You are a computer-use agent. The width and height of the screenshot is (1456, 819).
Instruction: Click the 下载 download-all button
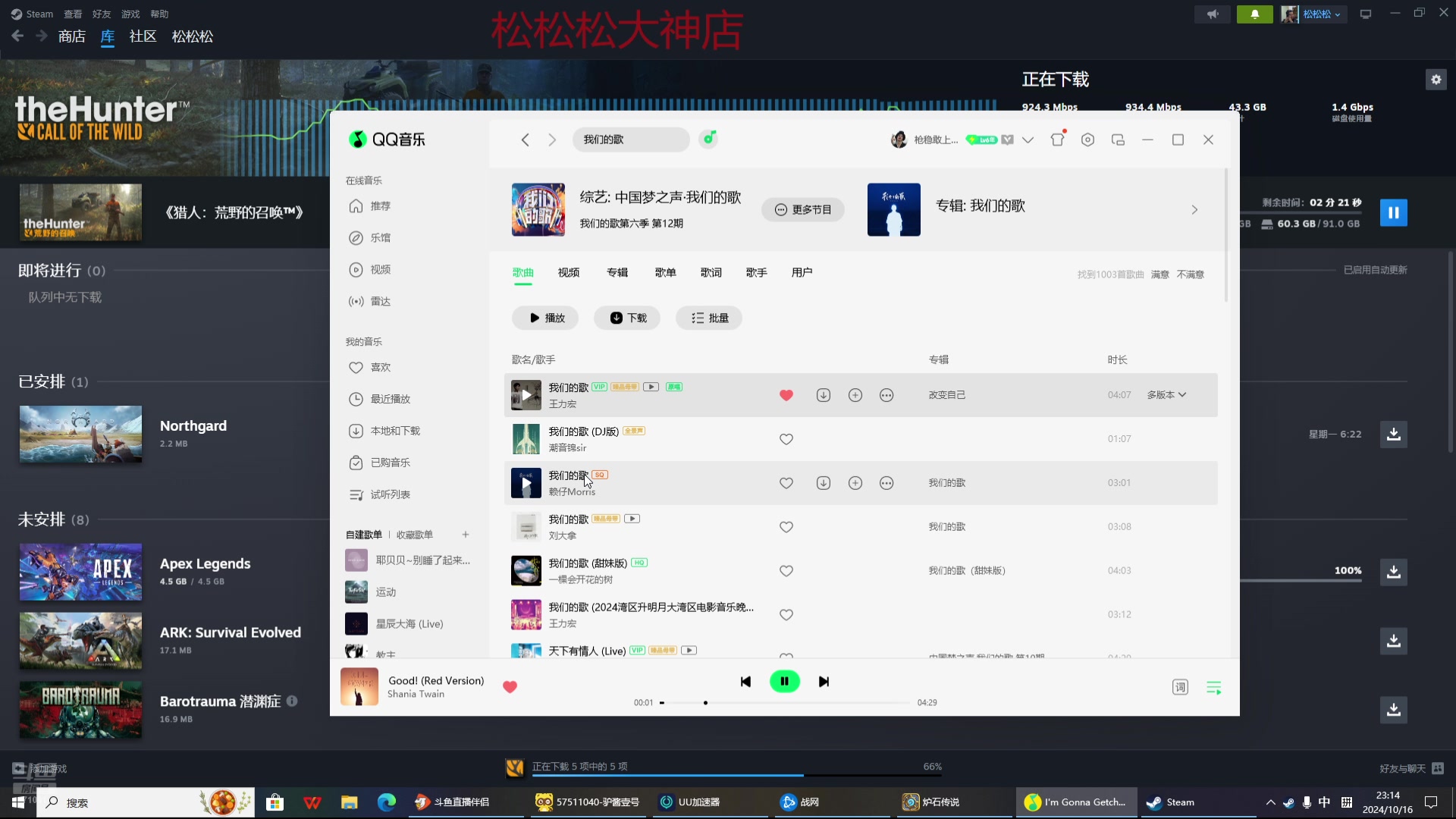[627, 318]
